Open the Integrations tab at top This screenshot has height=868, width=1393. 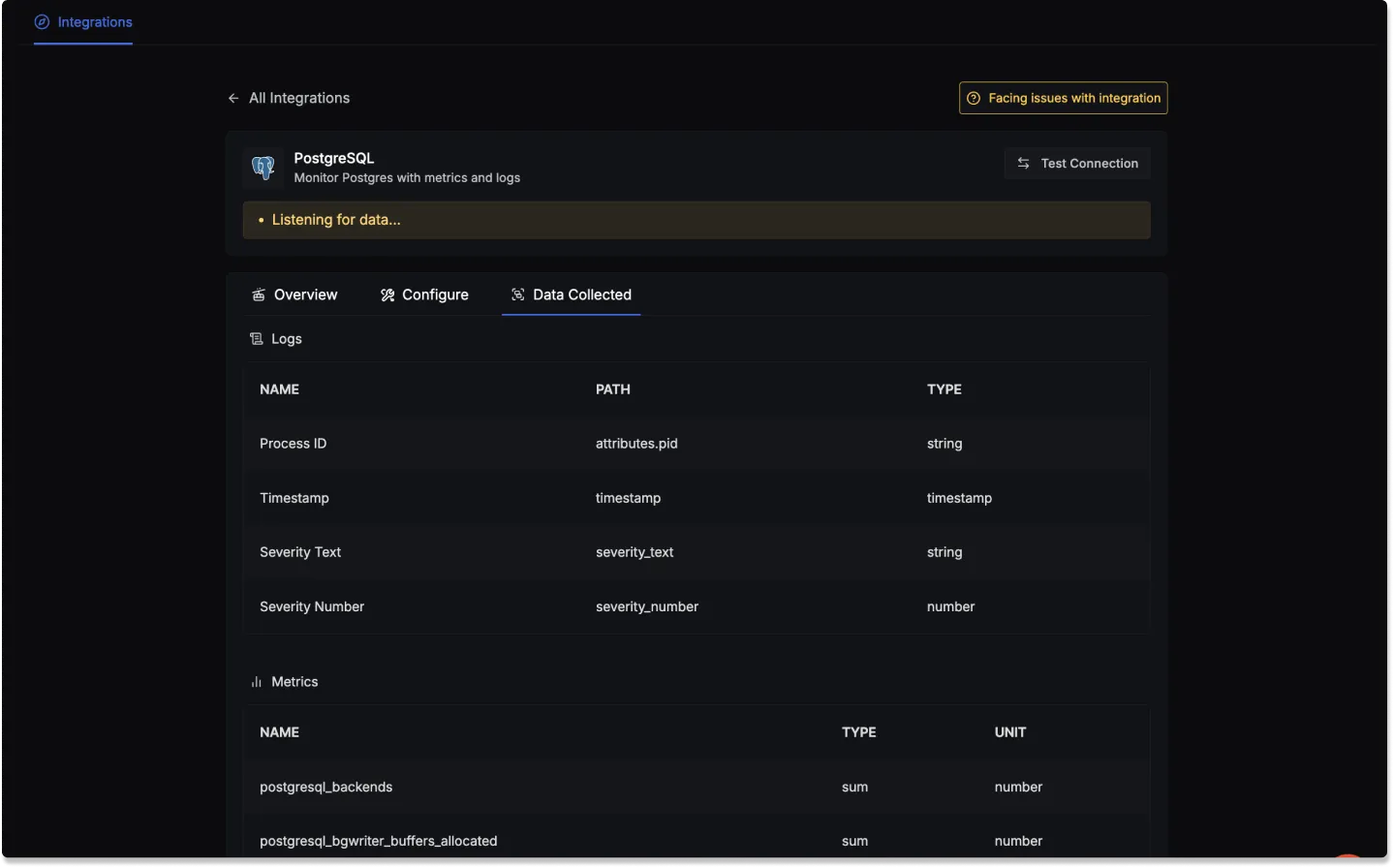point(83,22)
